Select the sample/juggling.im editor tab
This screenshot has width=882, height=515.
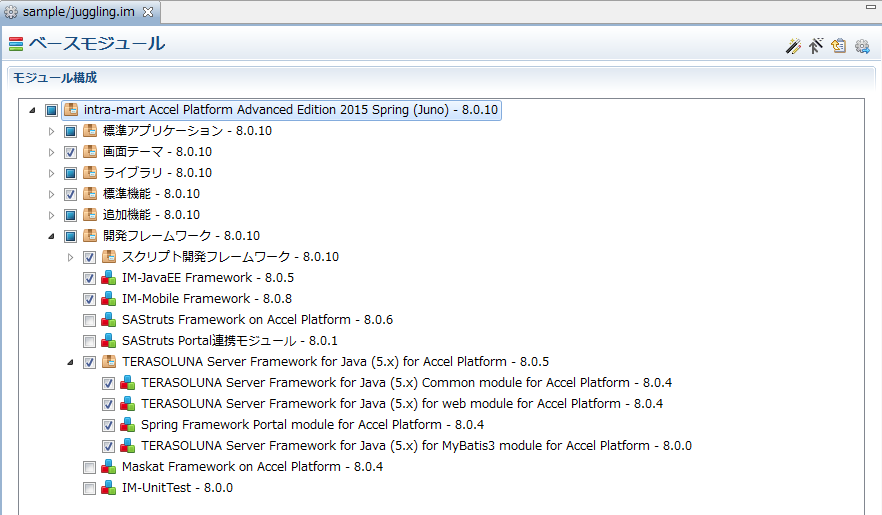coord(79,12)
